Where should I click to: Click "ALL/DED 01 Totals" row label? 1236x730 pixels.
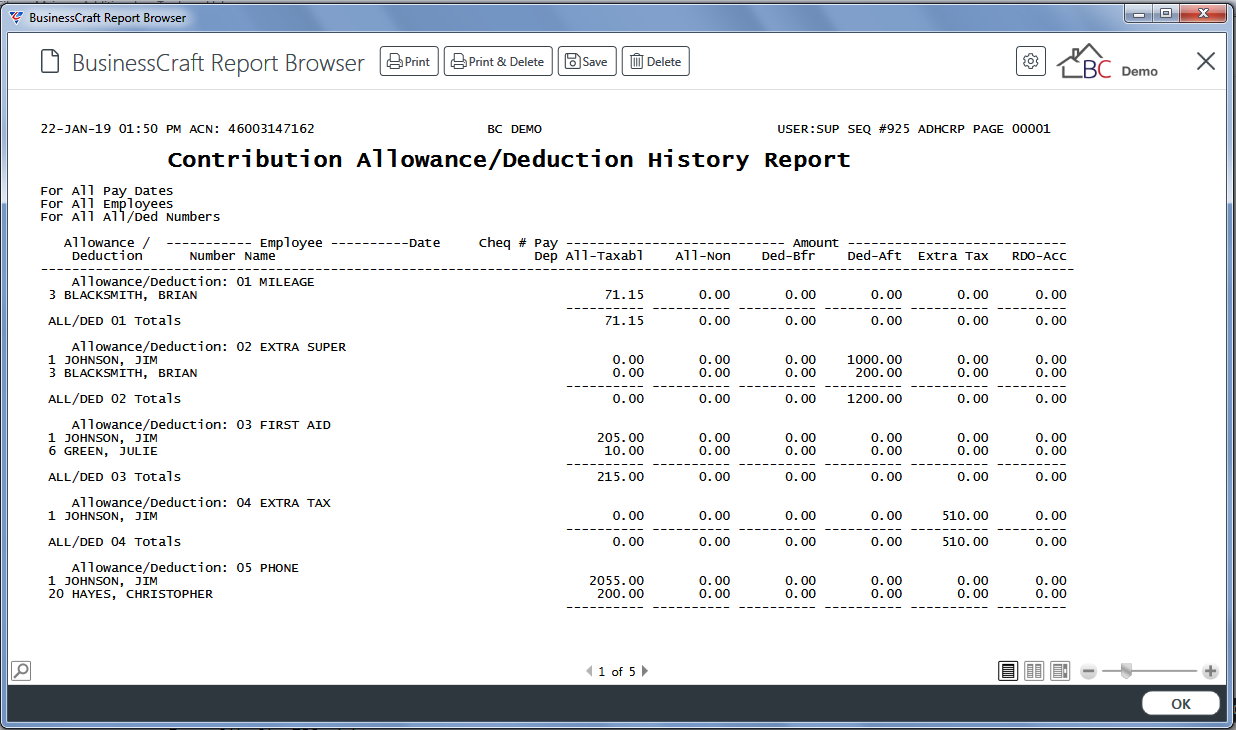(x=115, y=321)
